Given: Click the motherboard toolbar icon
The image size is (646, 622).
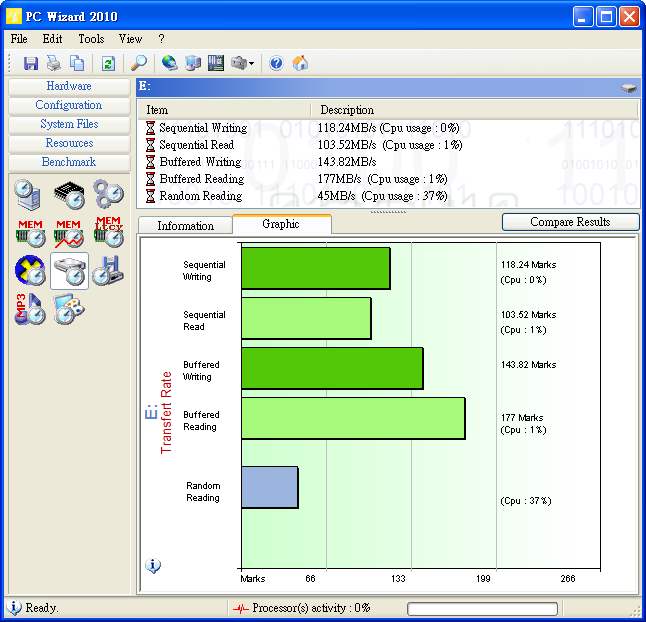Looking at the screenshot, I should (216, 63).
